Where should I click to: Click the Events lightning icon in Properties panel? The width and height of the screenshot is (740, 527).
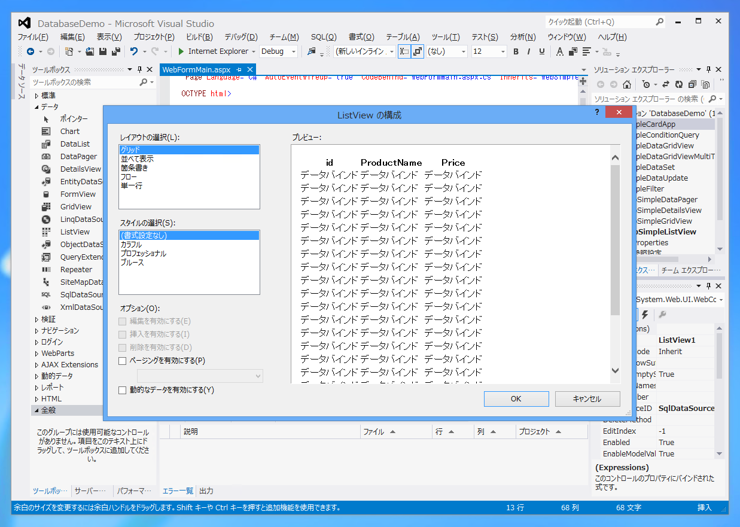645,314
